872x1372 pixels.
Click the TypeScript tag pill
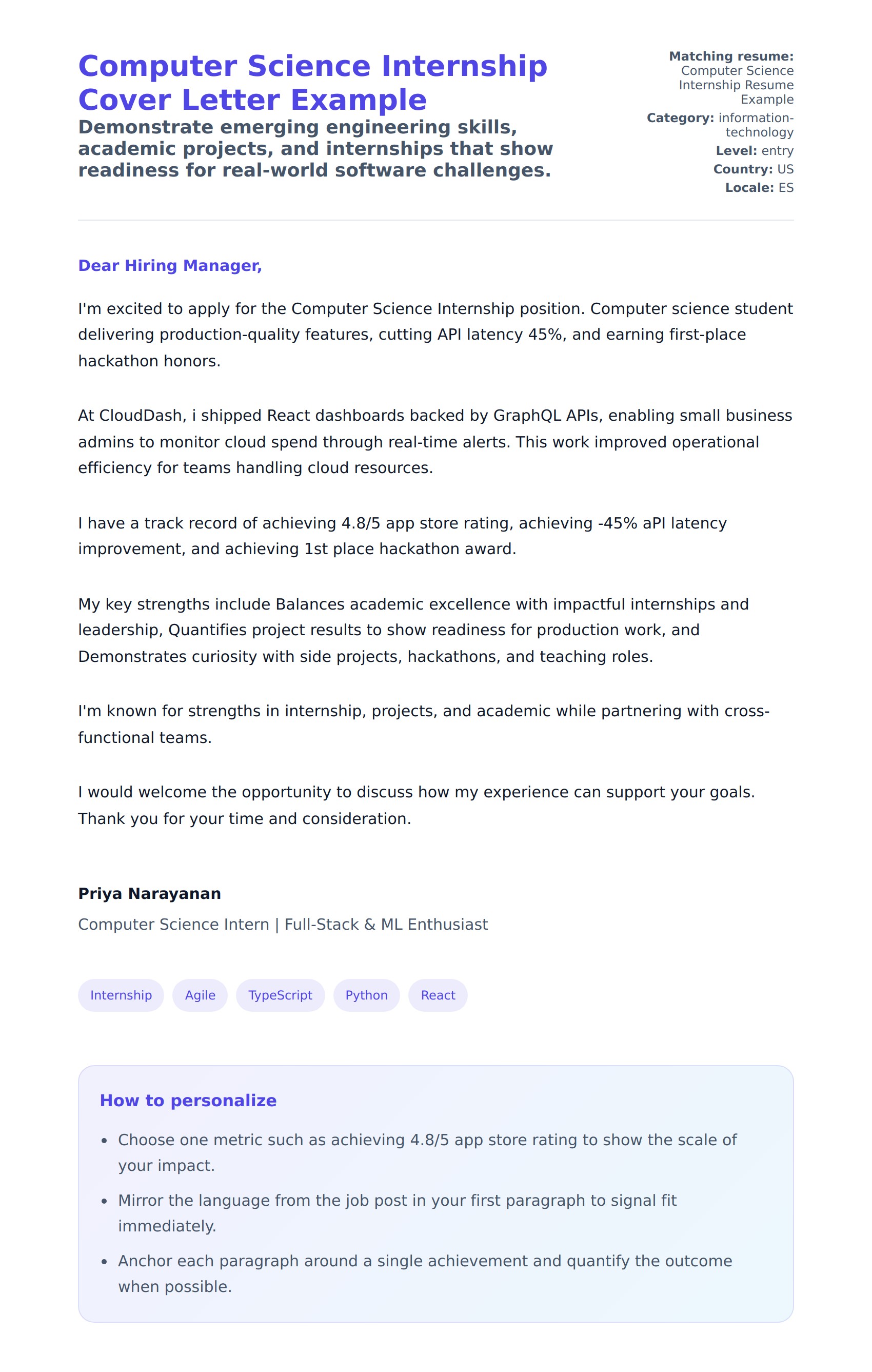(x=280, y=995)
